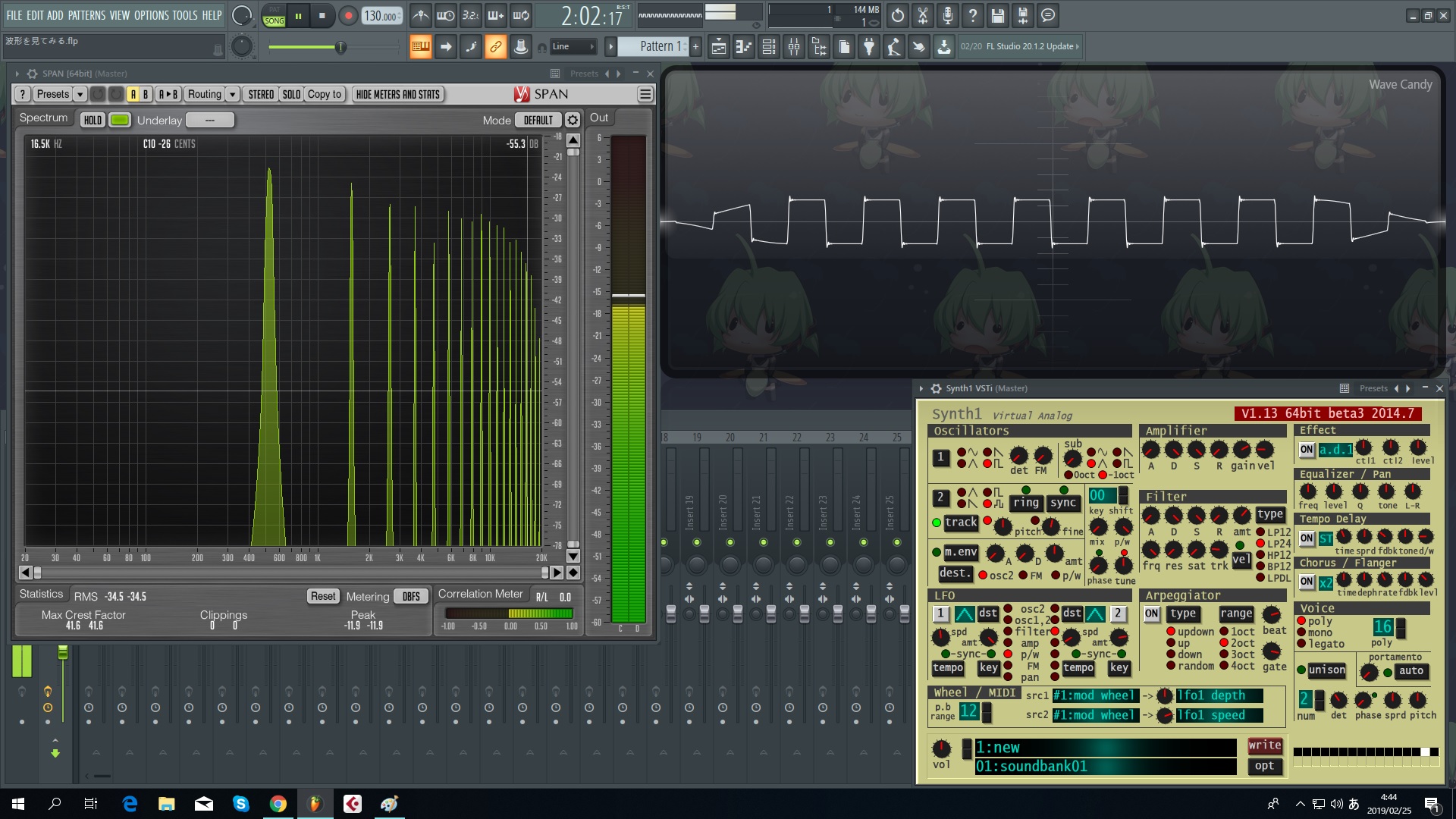Toggle Synth1 effect ON switch
Viewport: 1456px width, 819px height.
point(1307,450)
